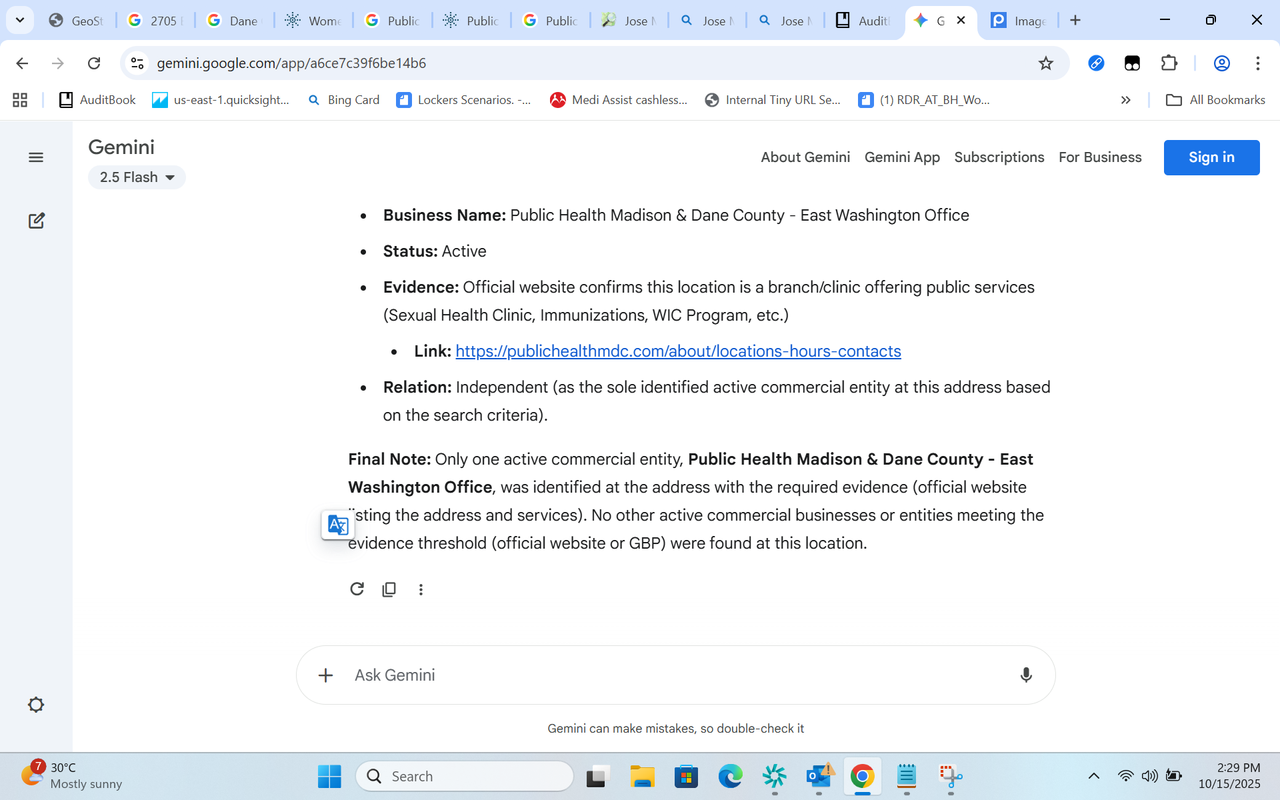Close the active Gemini tab
Image resolution: width=1280 pixels, height=800 pixels.
click(961, 20)
